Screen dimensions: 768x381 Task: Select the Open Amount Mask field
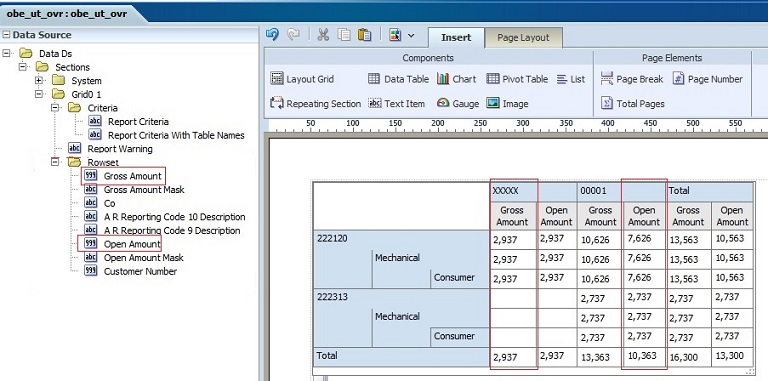tap(134, 258)
